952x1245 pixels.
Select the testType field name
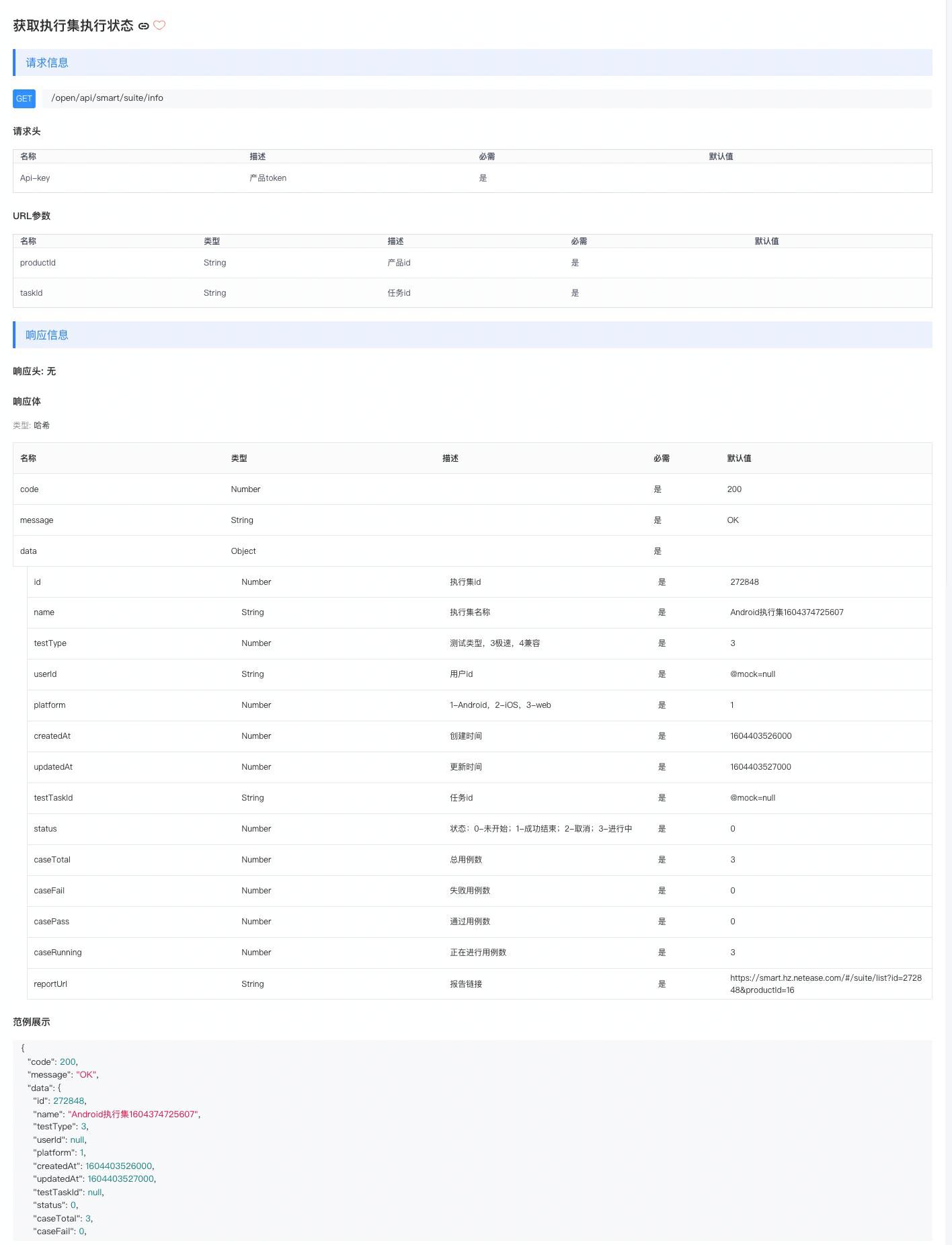tap(50, 643)
